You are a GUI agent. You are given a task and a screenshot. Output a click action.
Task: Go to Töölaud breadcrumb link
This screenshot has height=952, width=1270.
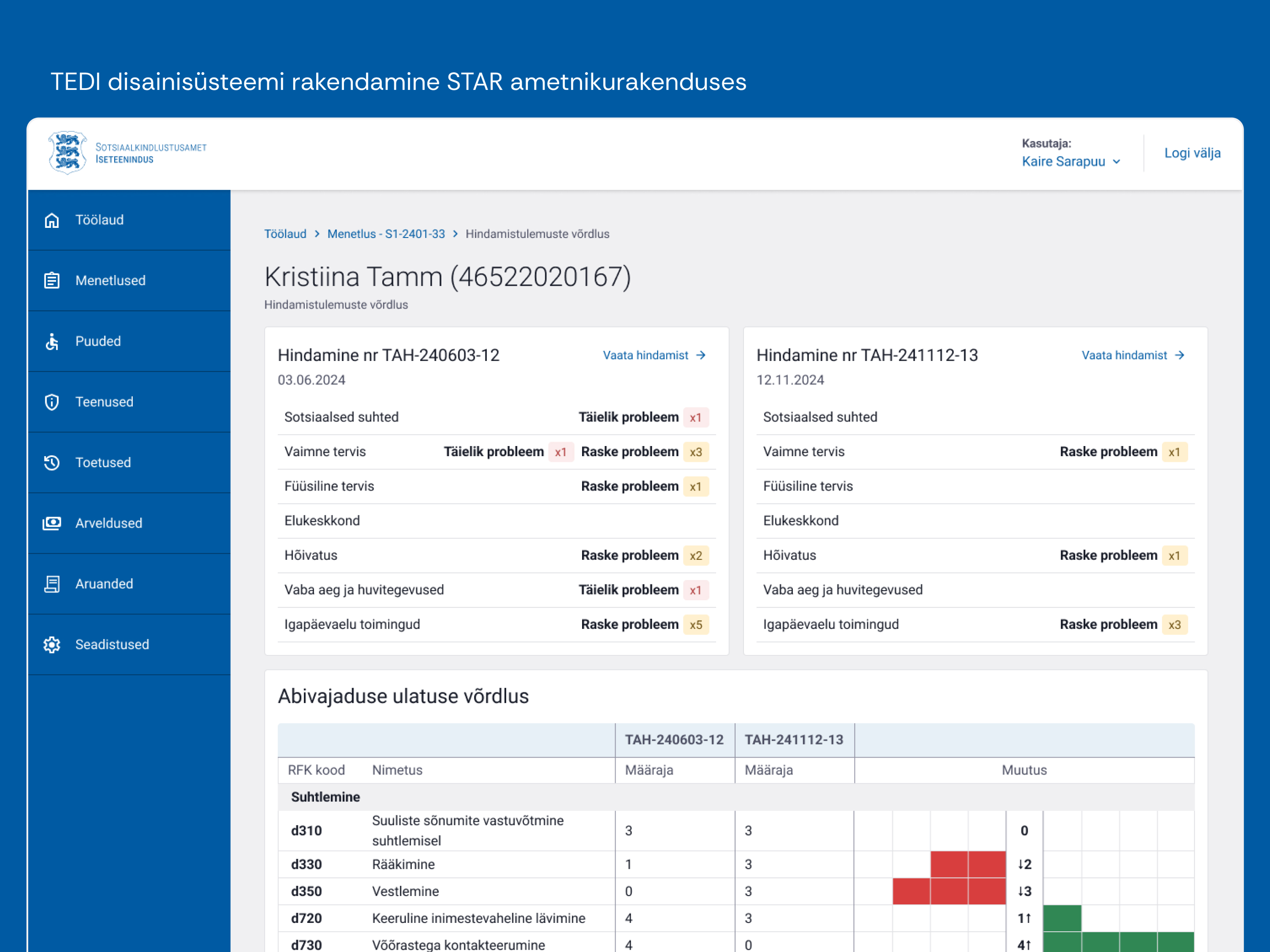[285, 234]
